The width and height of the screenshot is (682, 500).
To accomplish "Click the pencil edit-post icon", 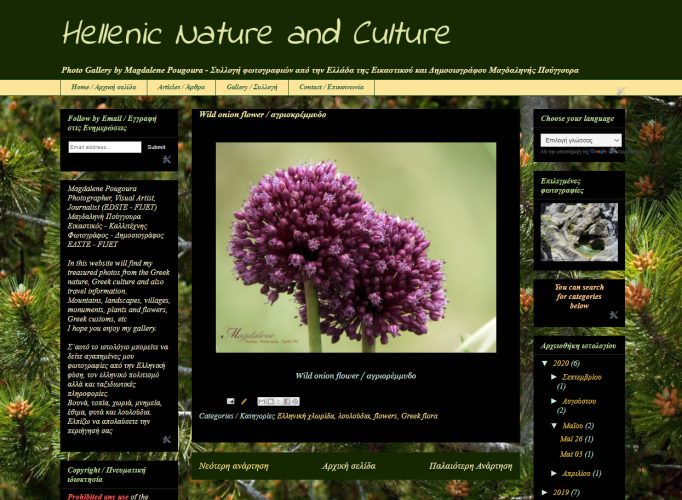I will coord(244,401).
